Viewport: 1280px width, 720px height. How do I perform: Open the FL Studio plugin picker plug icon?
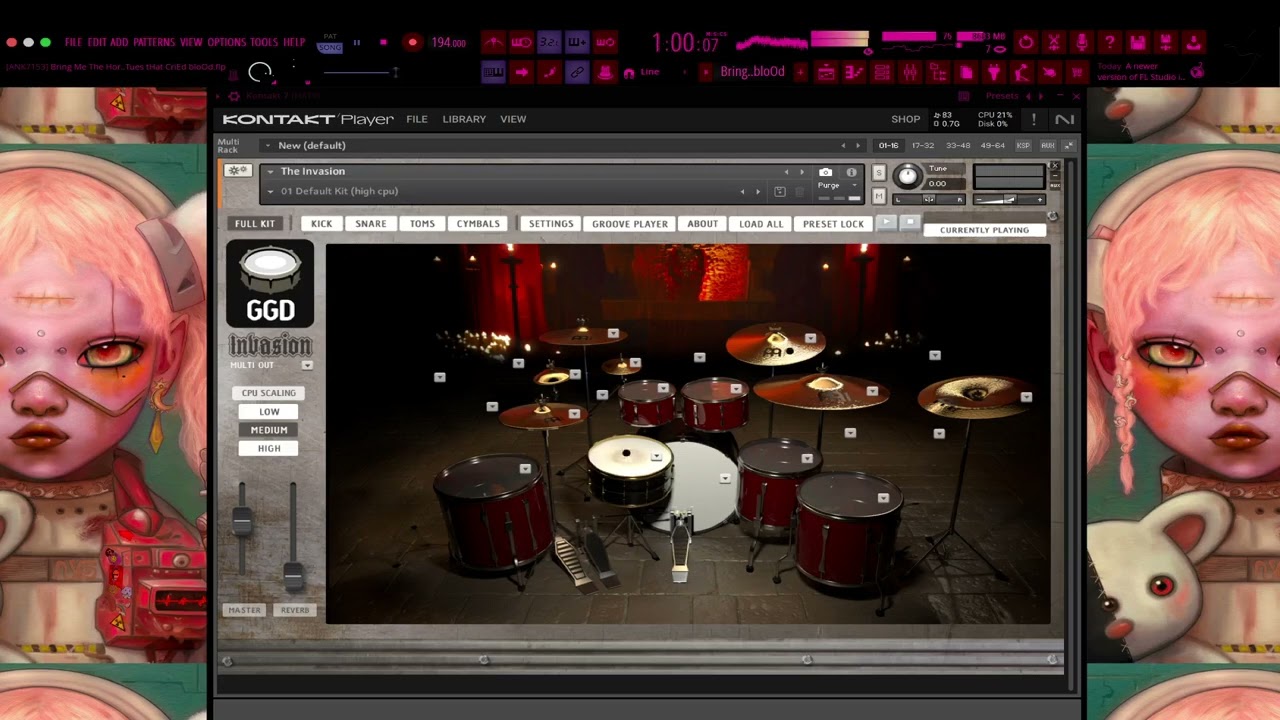[x=993, y=72]
